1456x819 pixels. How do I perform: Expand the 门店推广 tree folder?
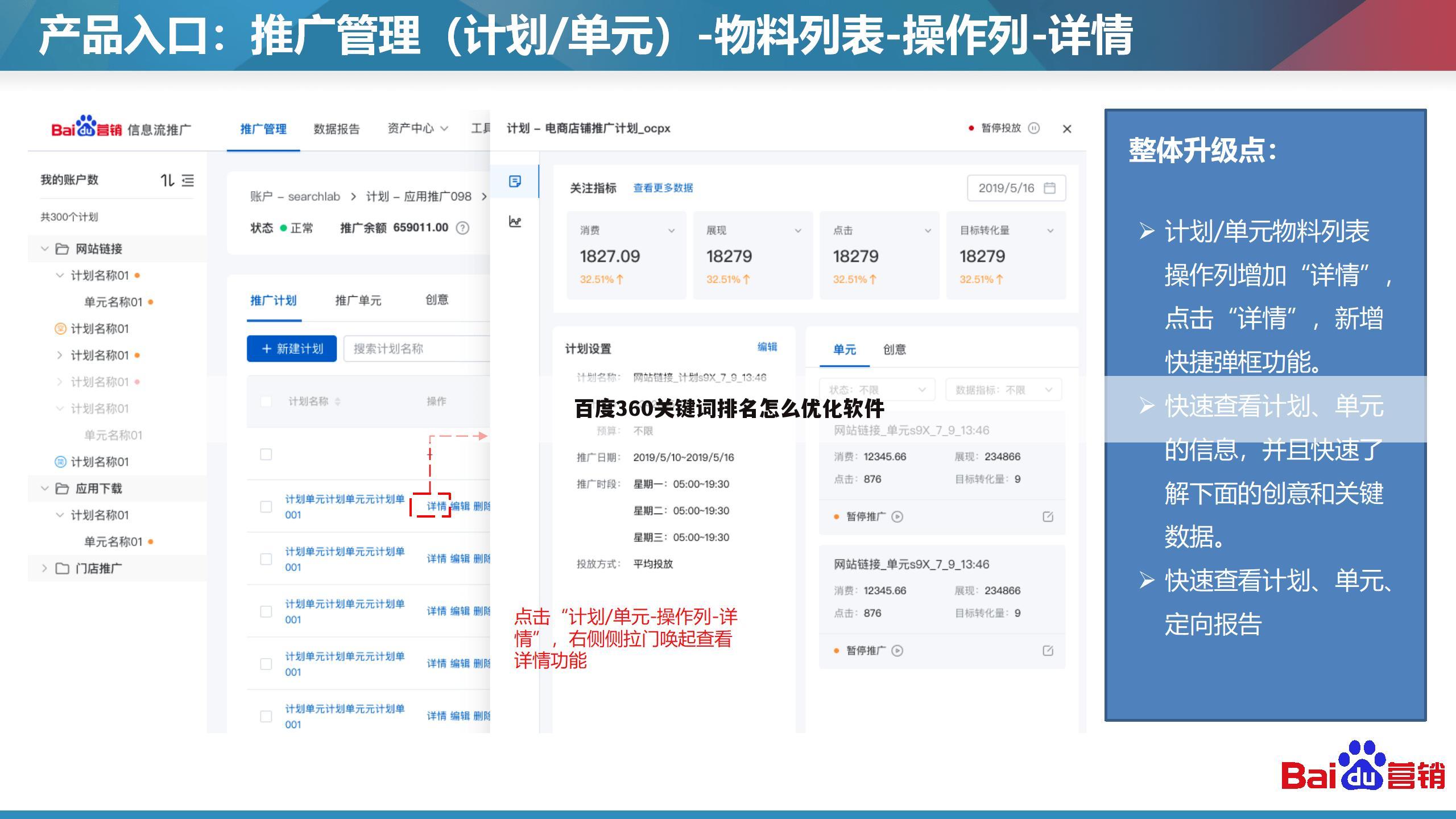[45, 569]
